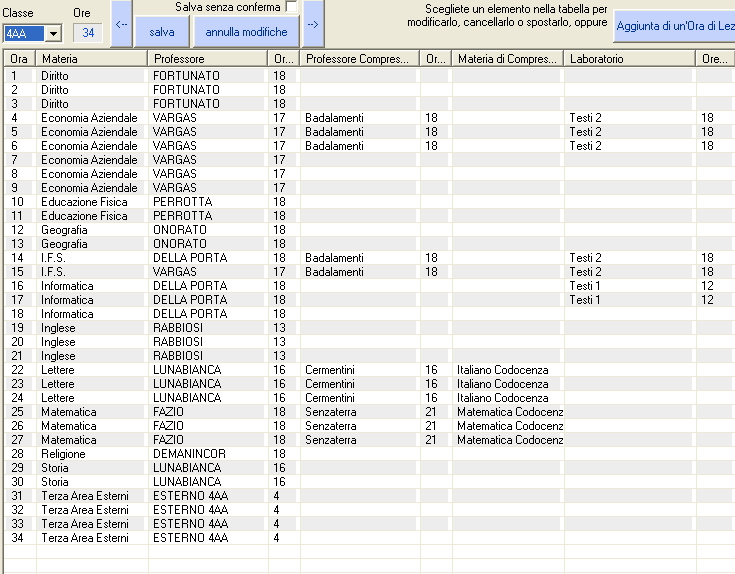Image resolution: width=735 pixels, height=574 pixels.
Task: Select row 3 Diritto cell
Action: click(54, 104)
